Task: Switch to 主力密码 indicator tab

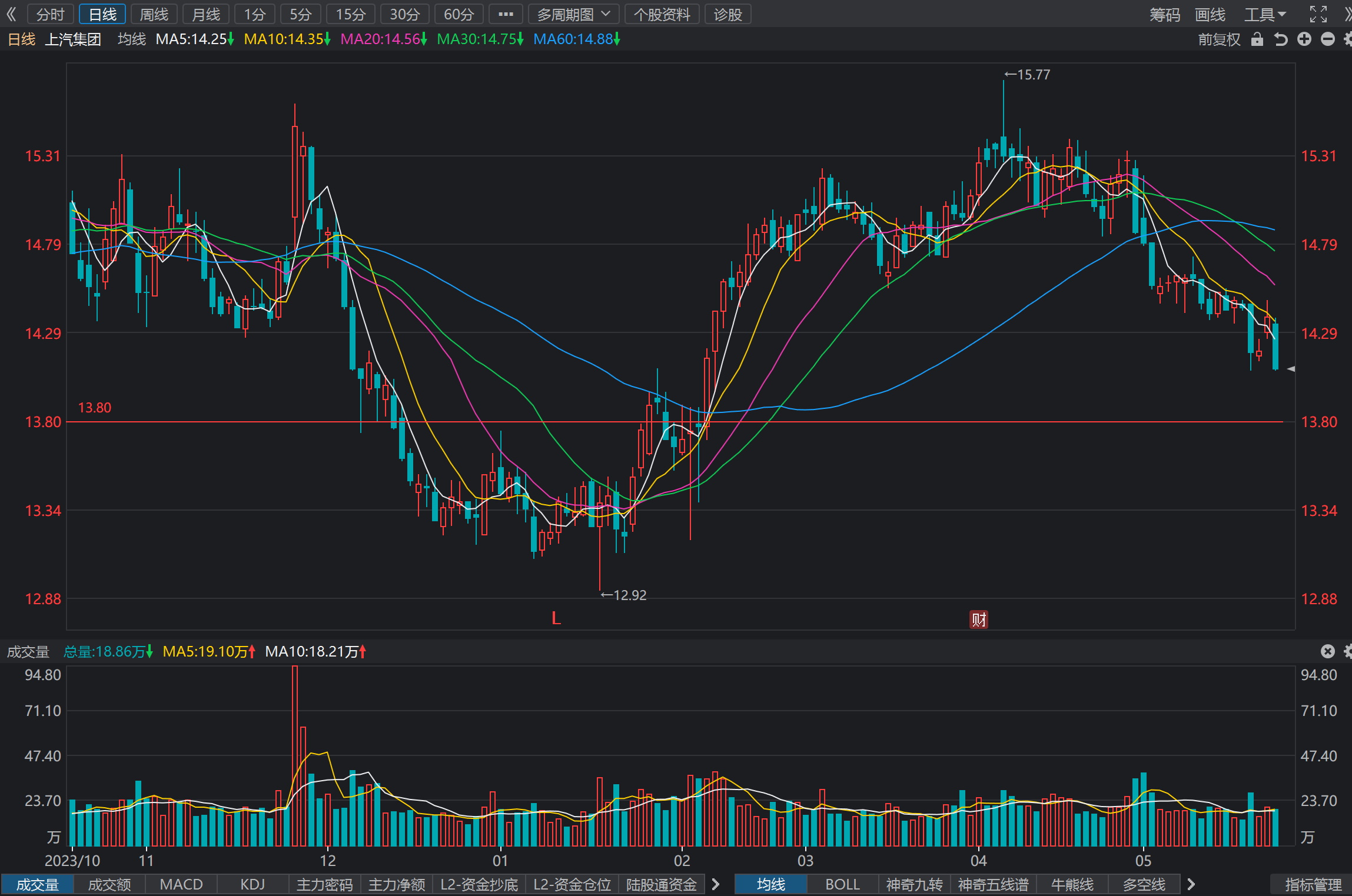Action: tap(325, 885)
